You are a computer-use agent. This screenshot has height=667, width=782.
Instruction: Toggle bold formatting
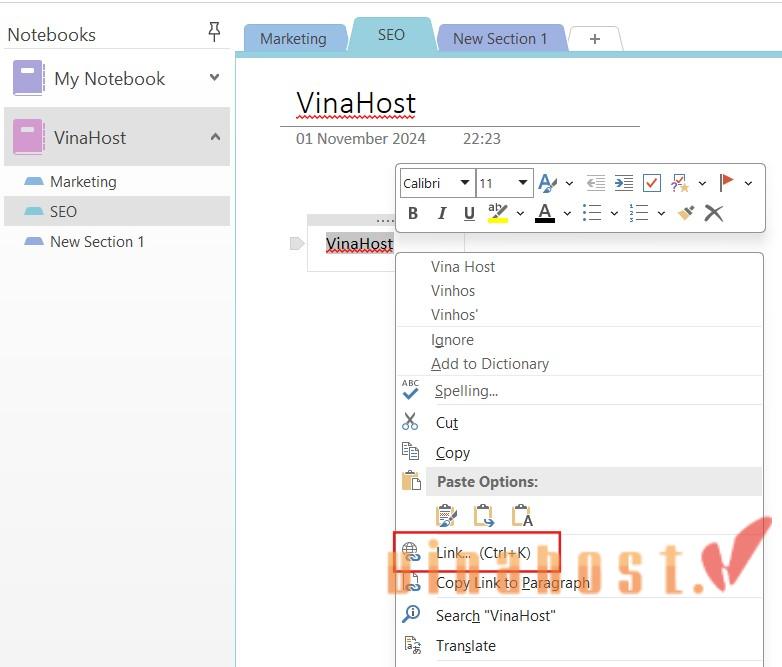click(x=413, y=214)
